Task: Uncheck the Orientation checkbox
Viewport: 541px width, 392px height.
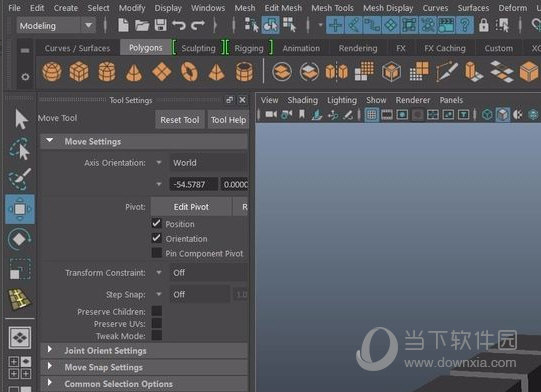Action: click(156, 238)
